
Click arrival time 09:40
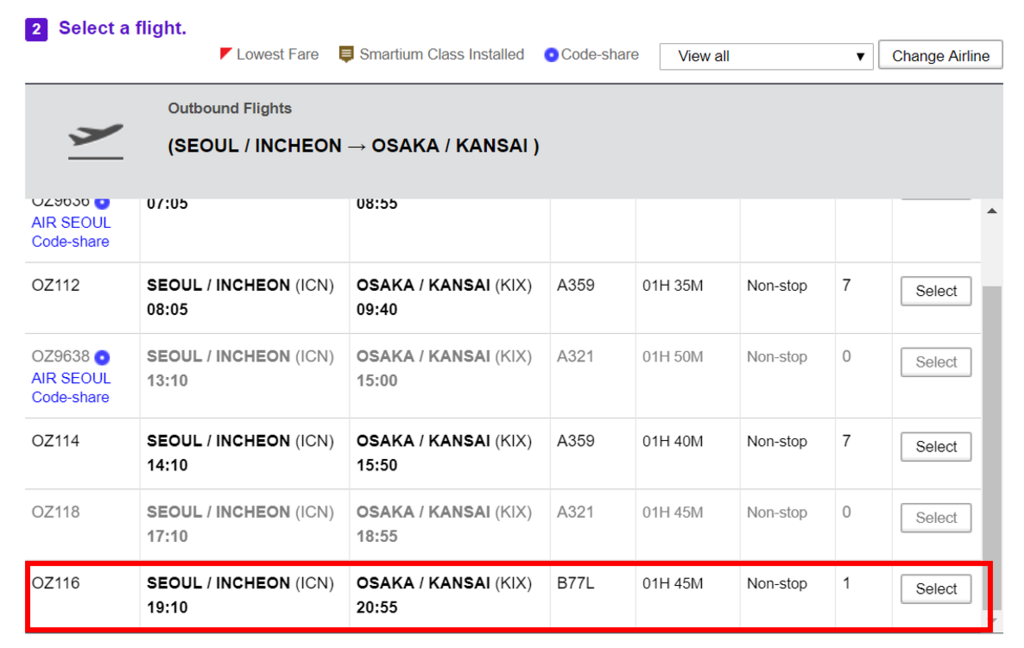click(377, 310)
